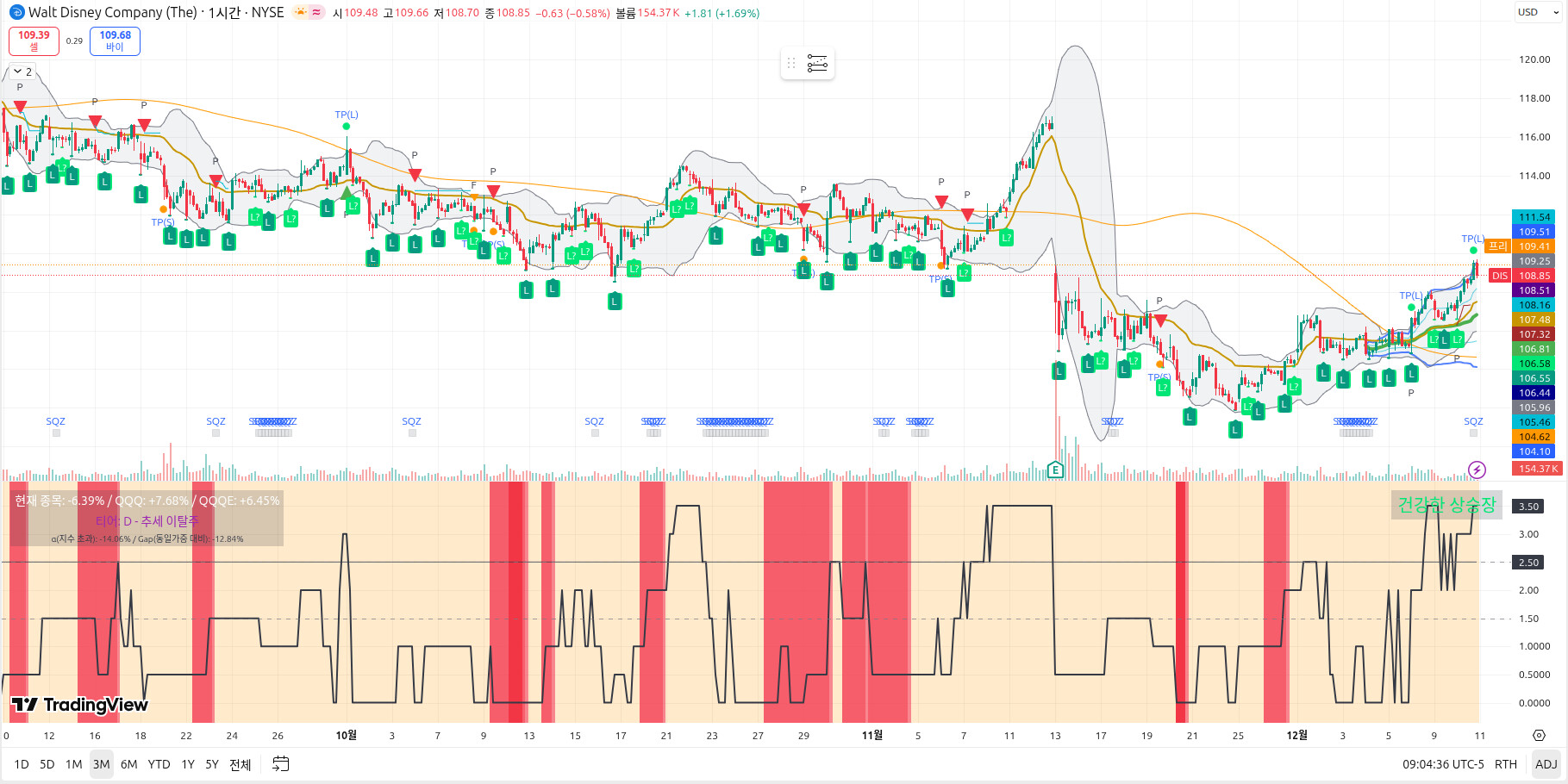Open the floating toolbar settings icon
Viewport: 1568px width, 784px height.
point(817,63)
